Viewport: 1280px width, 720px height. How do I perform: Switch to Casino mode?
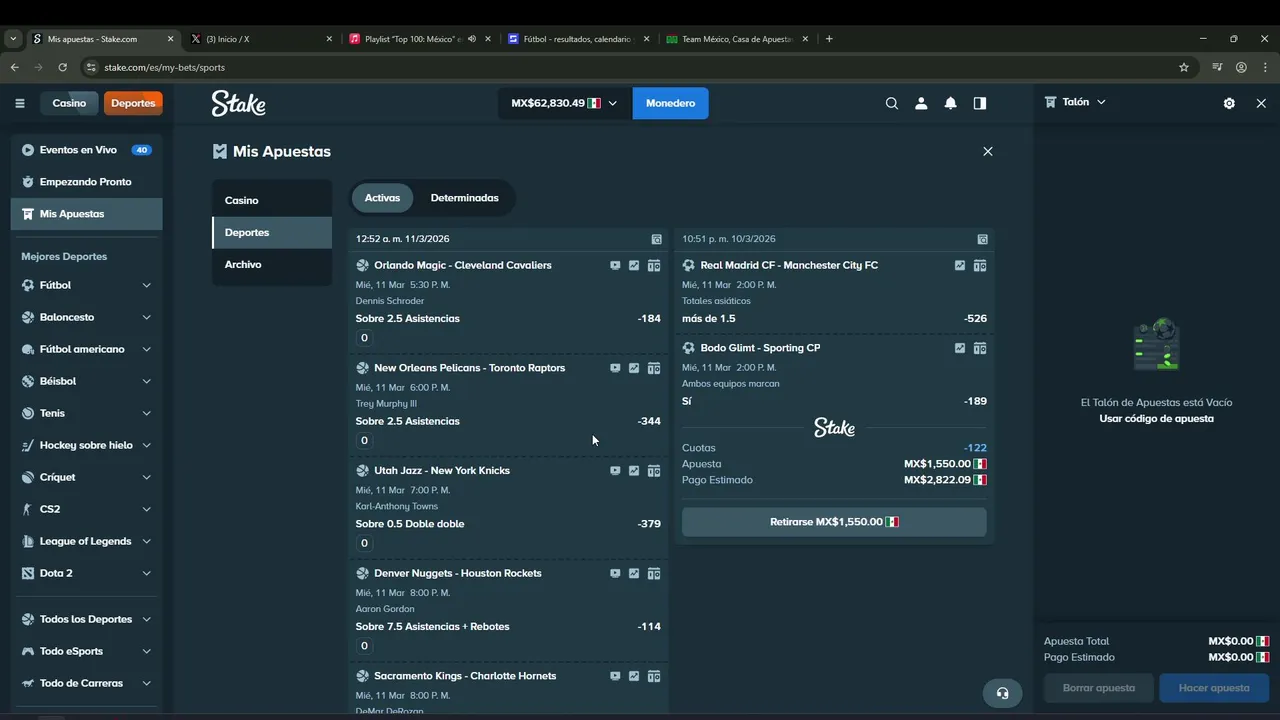coord(69,103)
